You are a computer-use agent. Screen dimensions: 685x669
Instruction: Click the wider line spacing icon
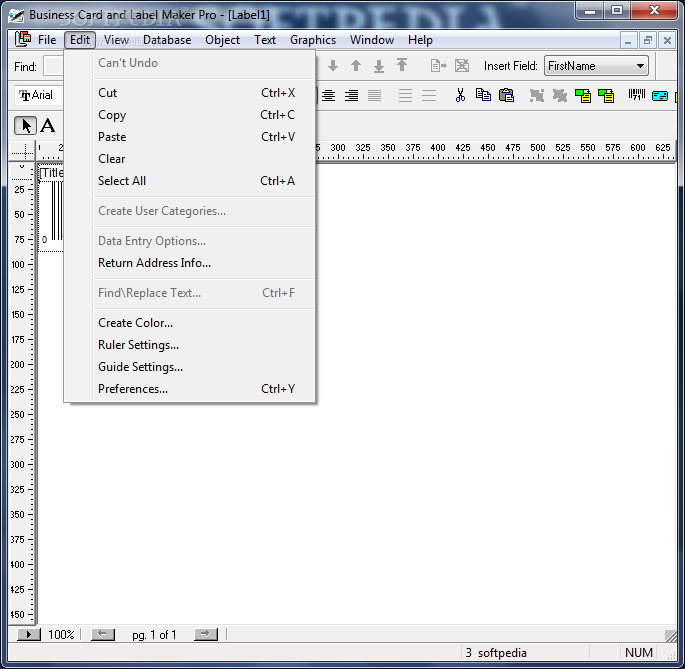point(429,95)
